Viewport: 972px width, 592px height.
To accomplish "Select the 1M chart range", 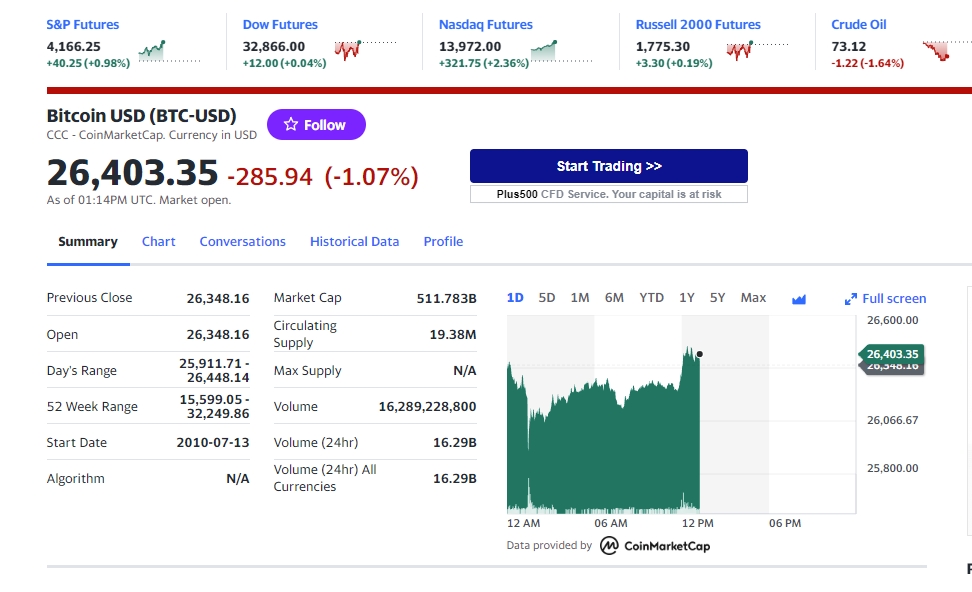I will pos(580,298).
